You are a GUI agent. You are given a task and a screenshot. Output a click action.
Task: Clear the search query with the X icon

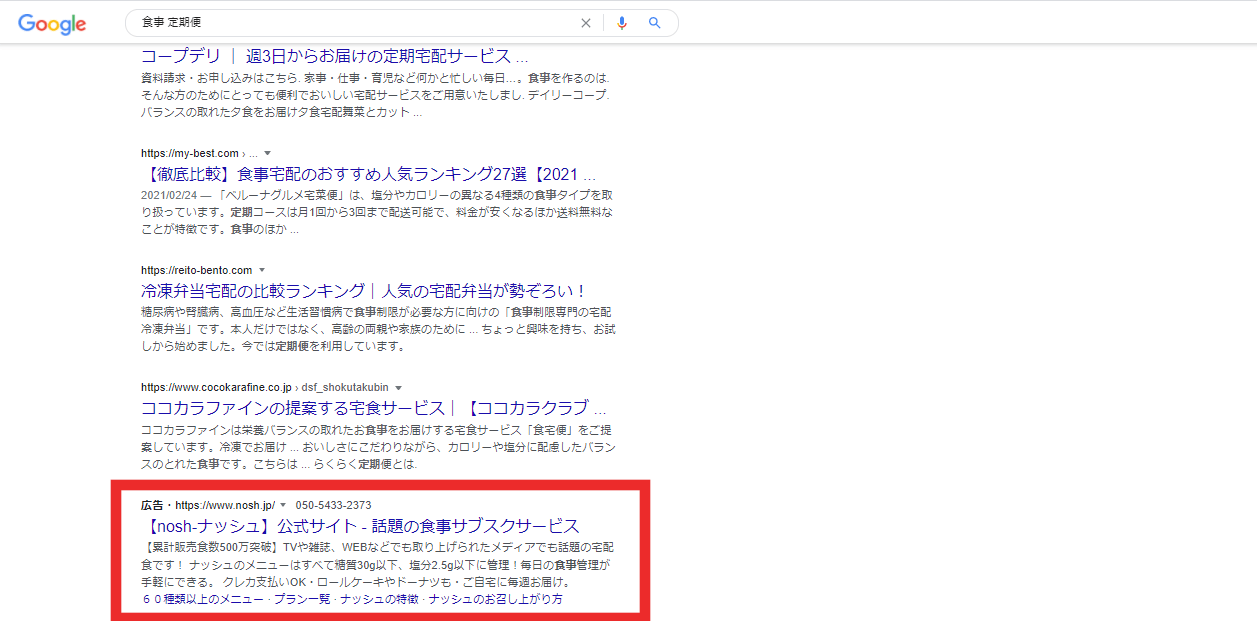[x=586, y=23]
